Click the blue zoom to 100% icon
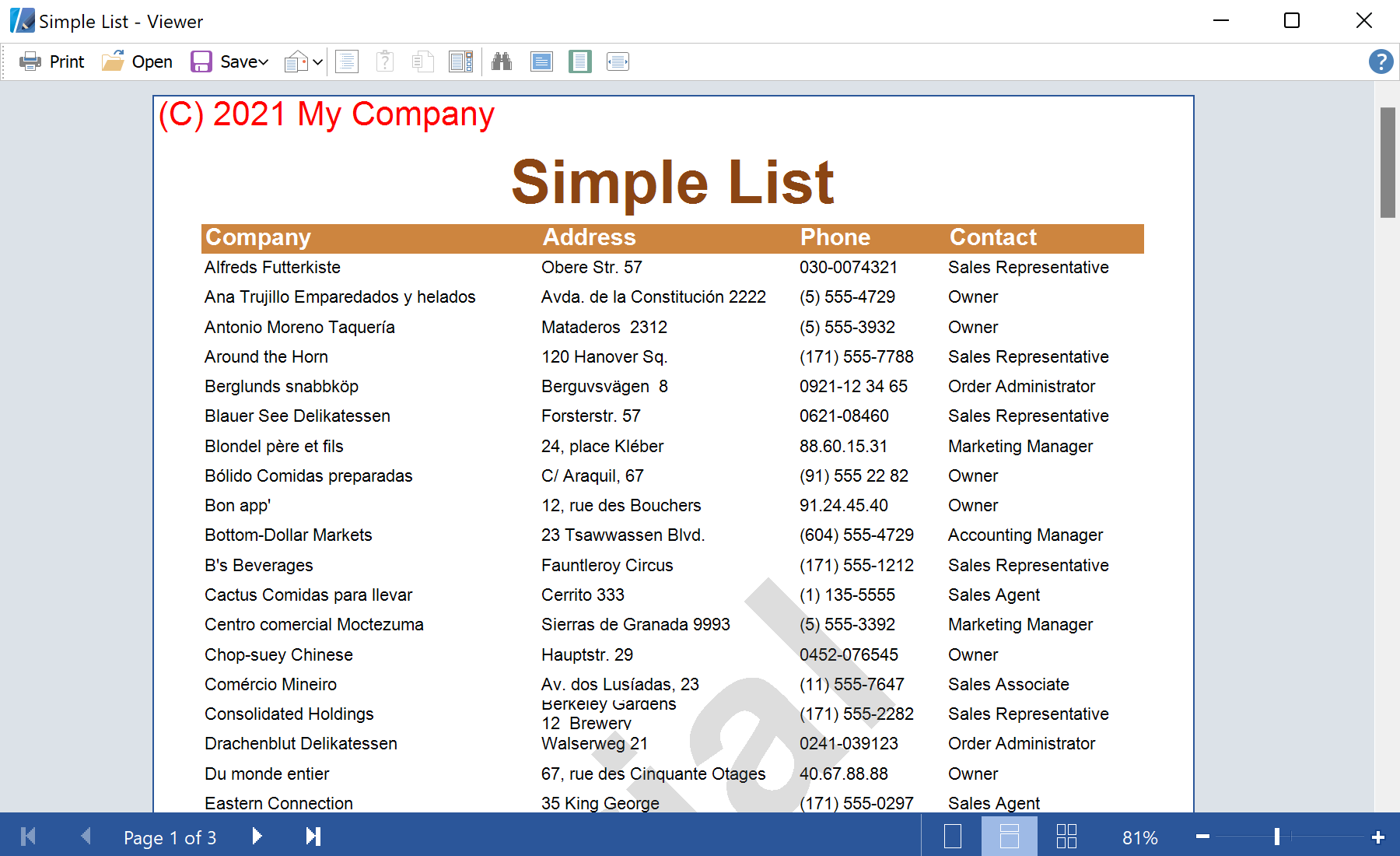This screenshot has width=1400, height=856. 541,61
